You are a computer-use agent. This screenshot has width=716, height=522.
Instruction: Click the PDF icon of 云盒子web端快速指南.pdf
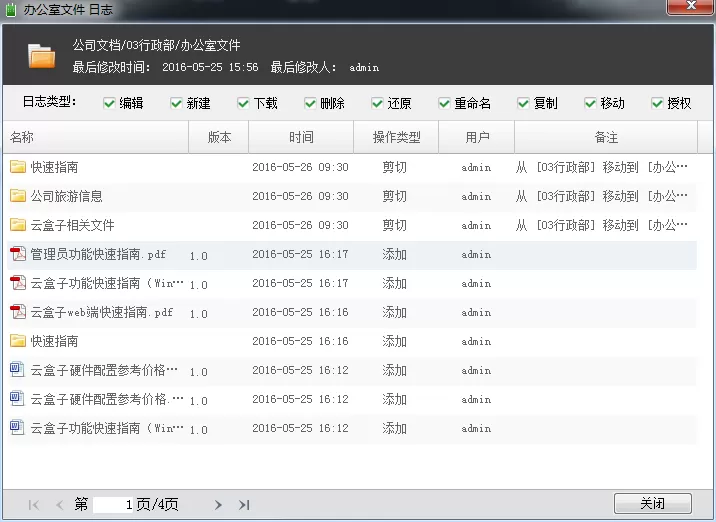[18, 312]
